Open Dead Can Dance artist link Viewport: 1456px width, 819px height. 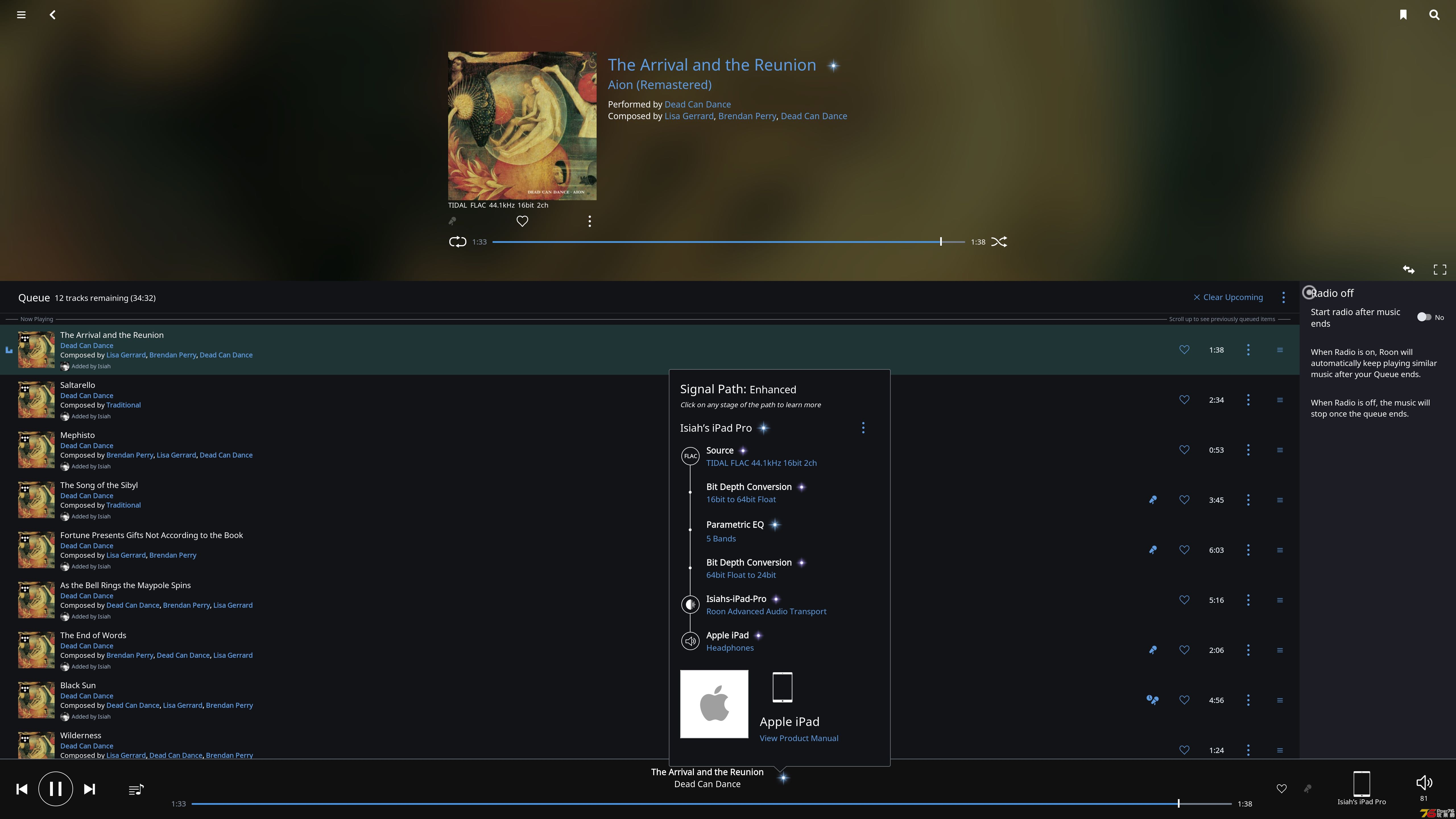pos(697,104)
